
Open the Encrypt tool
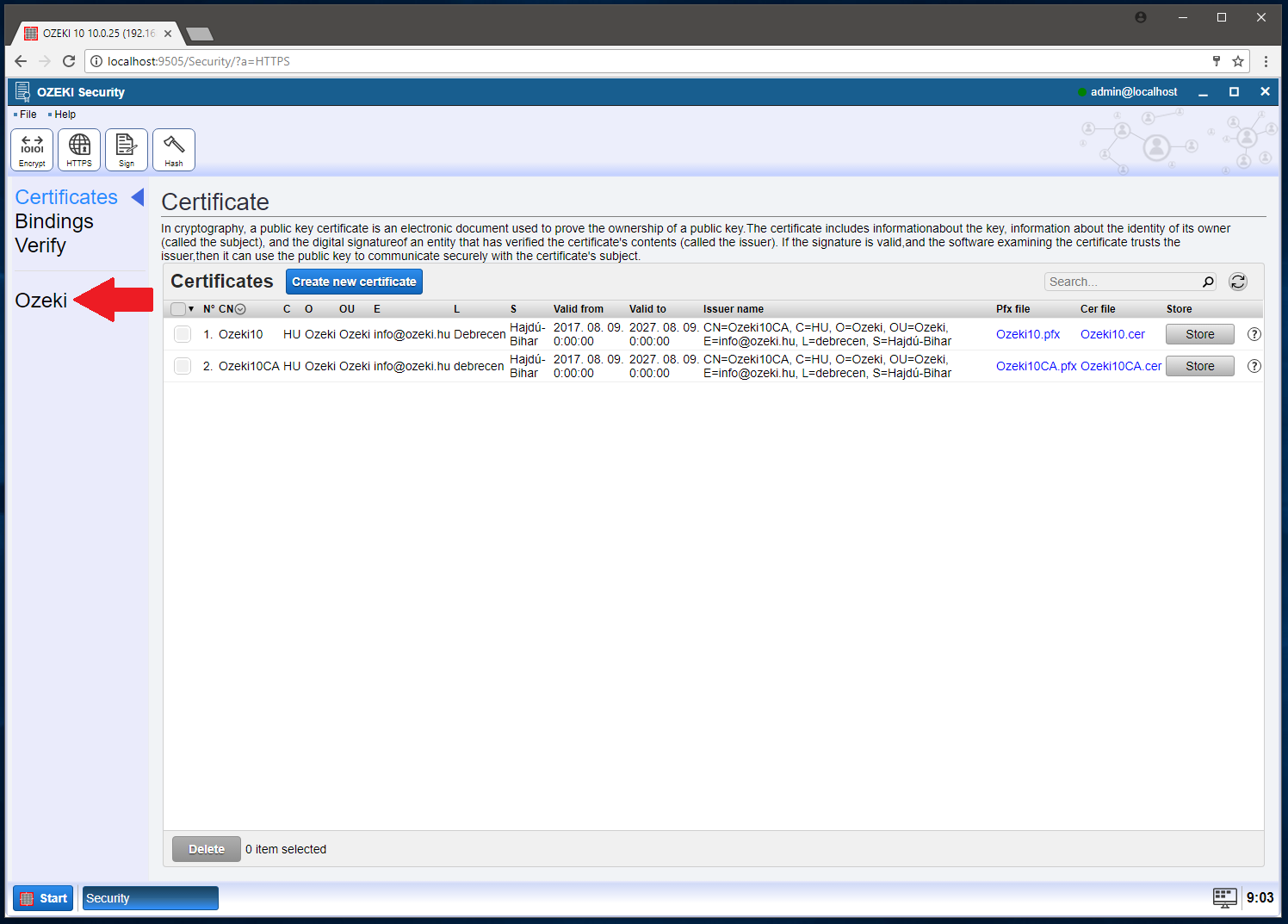pos(32,150)
